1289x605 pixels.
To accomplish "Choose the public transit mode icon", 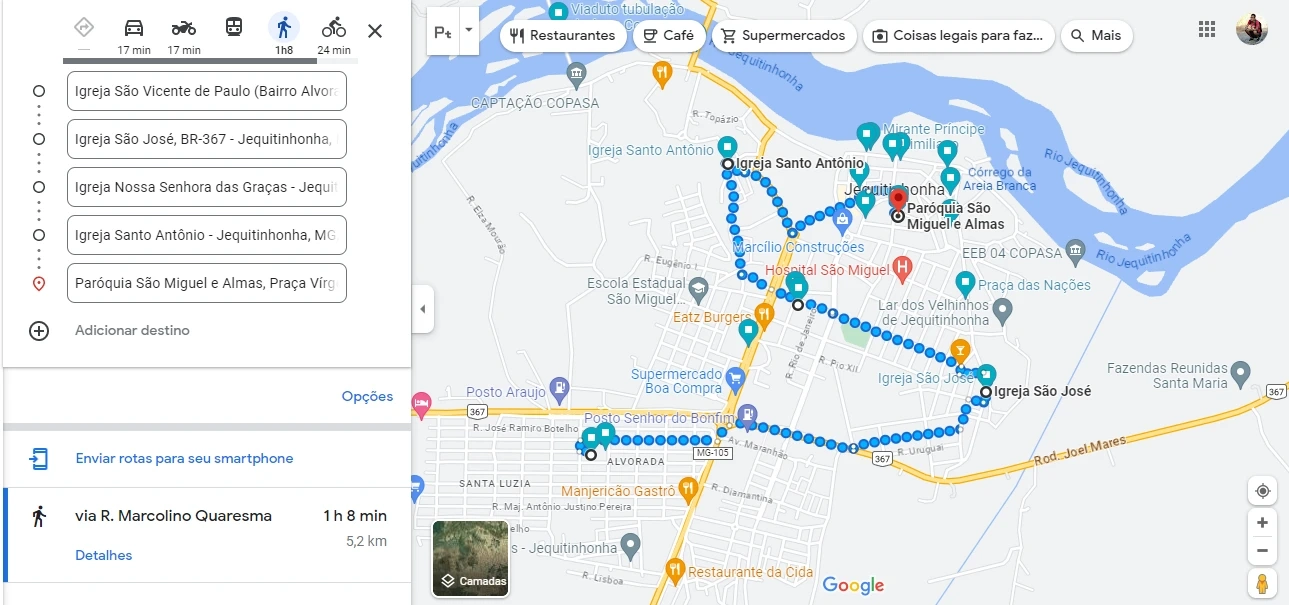I will [233, 28].
